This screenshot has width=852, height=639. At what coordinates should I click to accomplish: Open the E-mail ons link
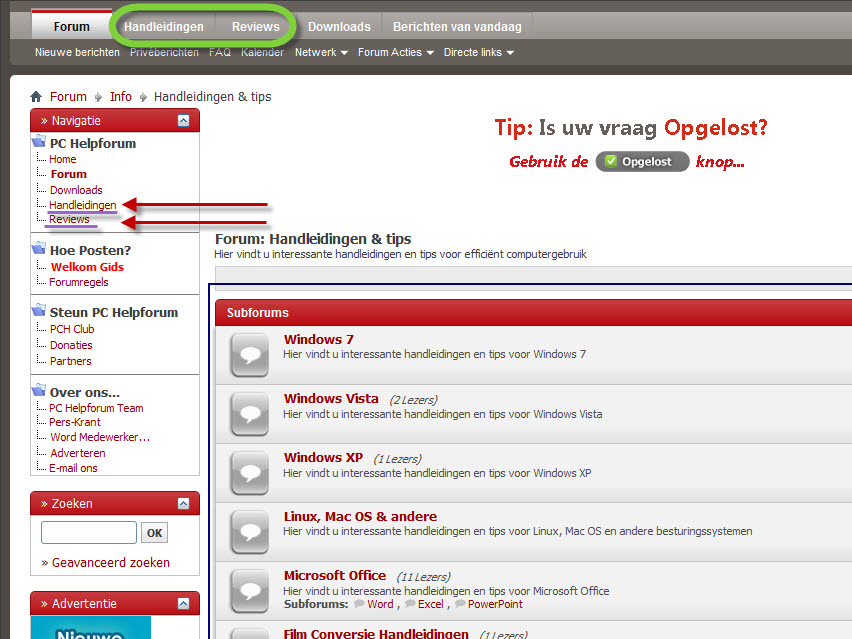tap(73, 468)
